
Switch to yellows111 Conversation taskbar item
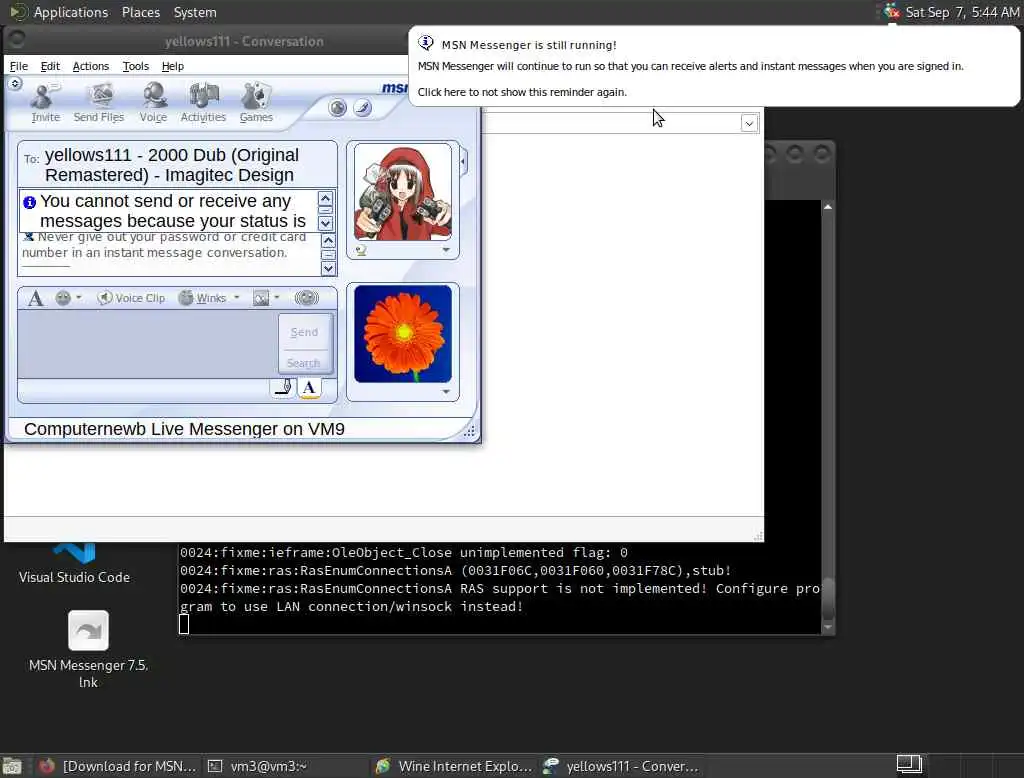622,766
